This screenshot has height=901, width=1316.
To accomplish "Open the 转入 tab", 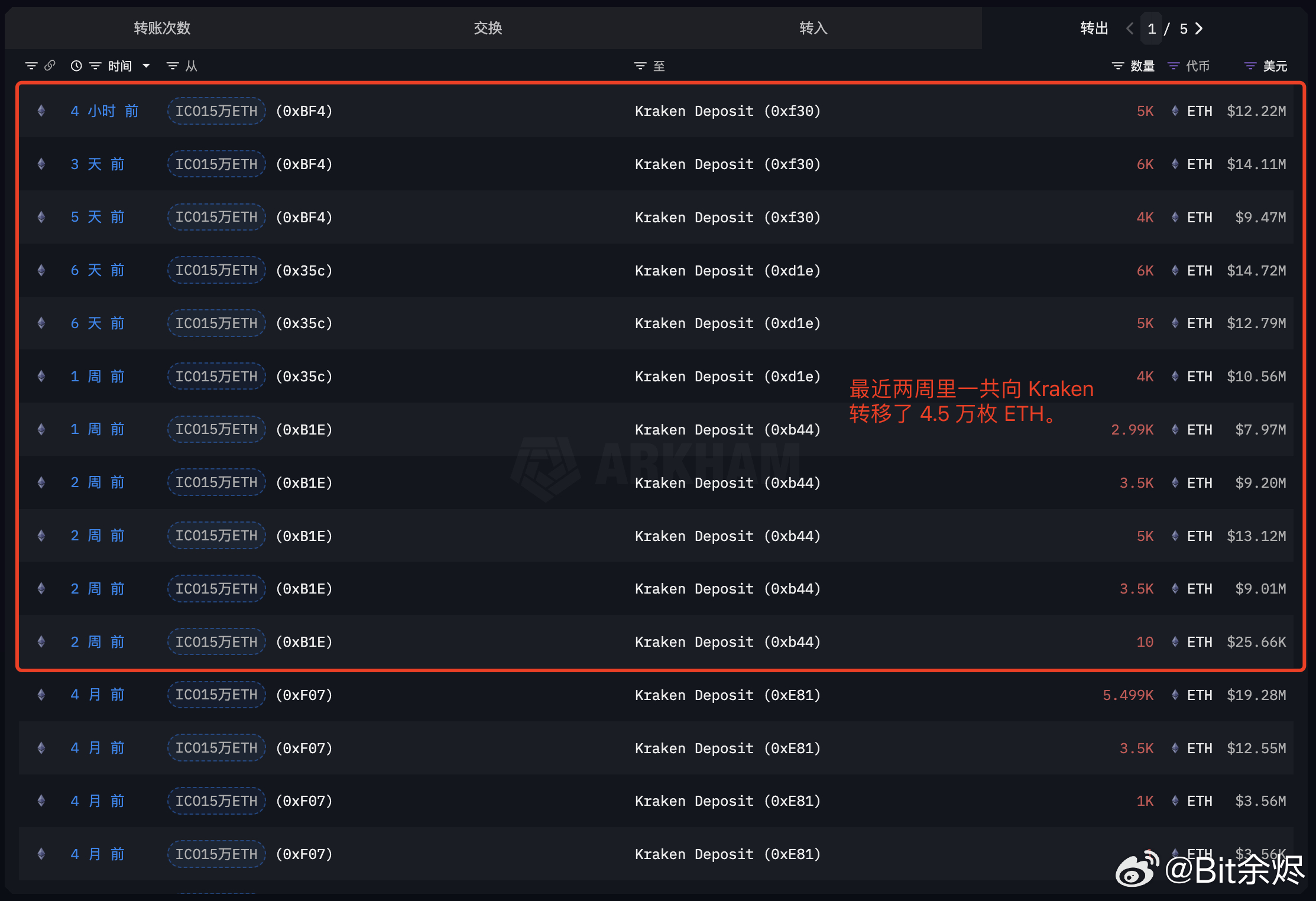I will [813, 28].
